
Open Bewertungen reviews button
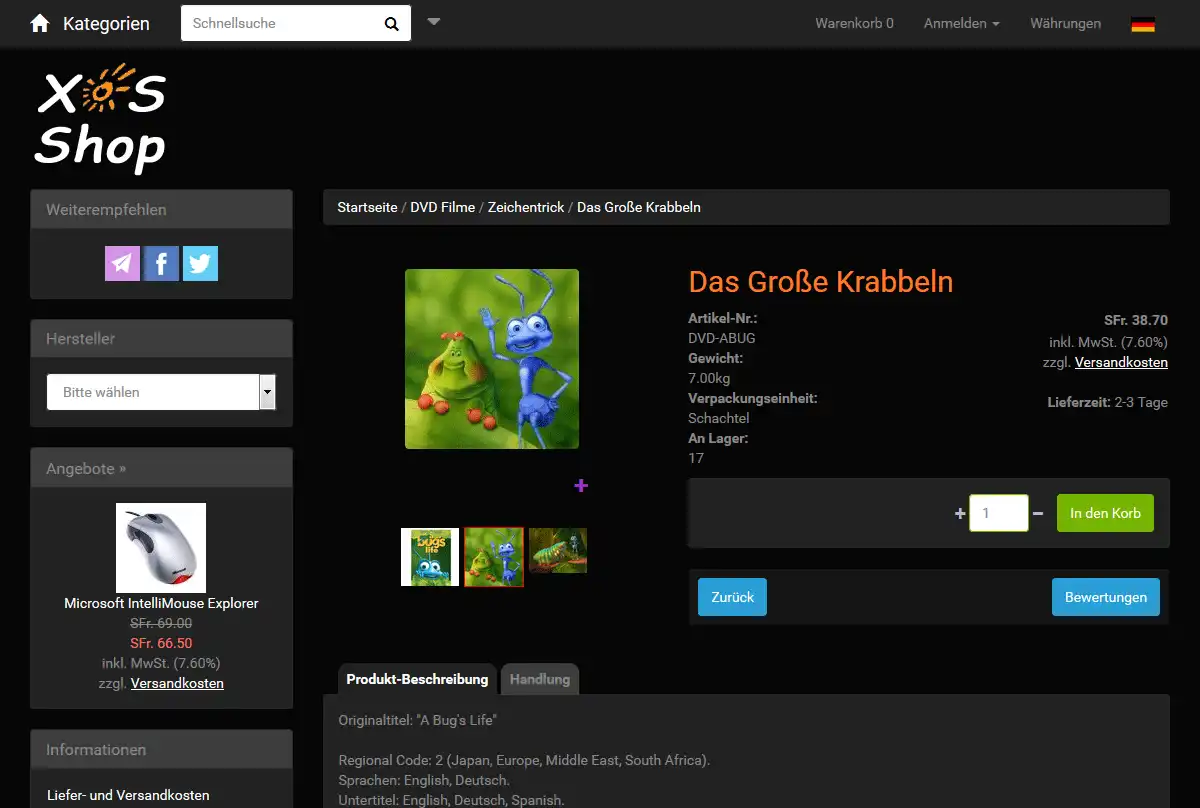tap(1106, 597)
